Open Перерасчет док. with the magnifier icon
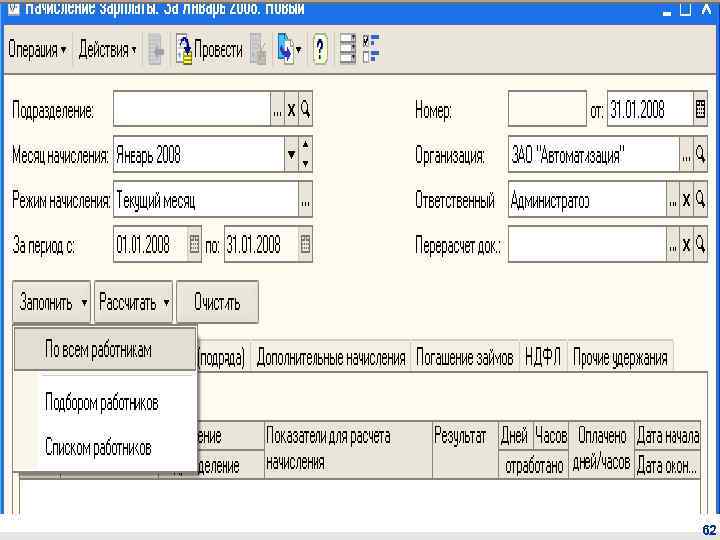 (x=700, y=244)
